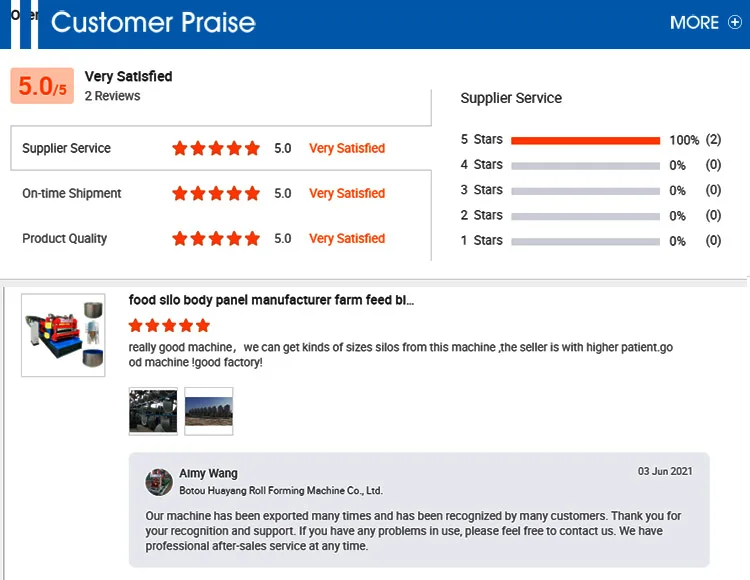Click the 5.0/5 overall score badge
Viewport: 750px width, 580px height.
42,87
